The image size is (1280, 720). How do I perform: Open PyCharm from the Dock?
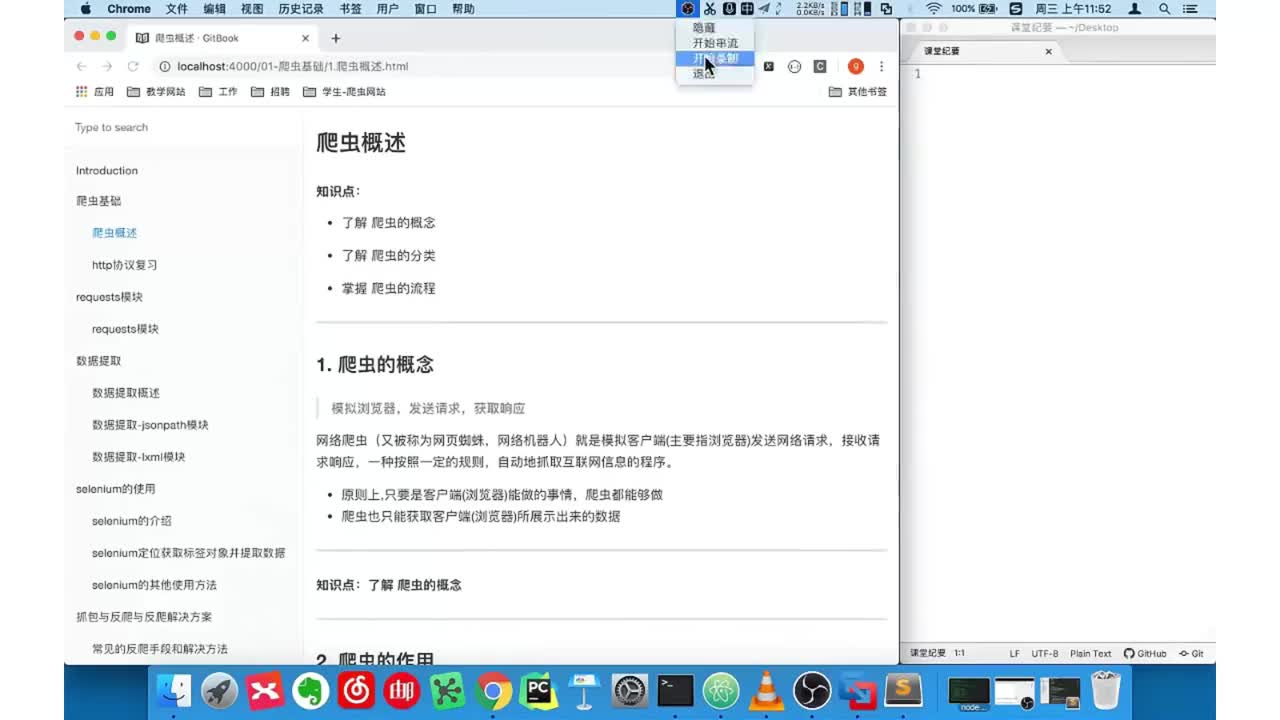pos(539,691)
